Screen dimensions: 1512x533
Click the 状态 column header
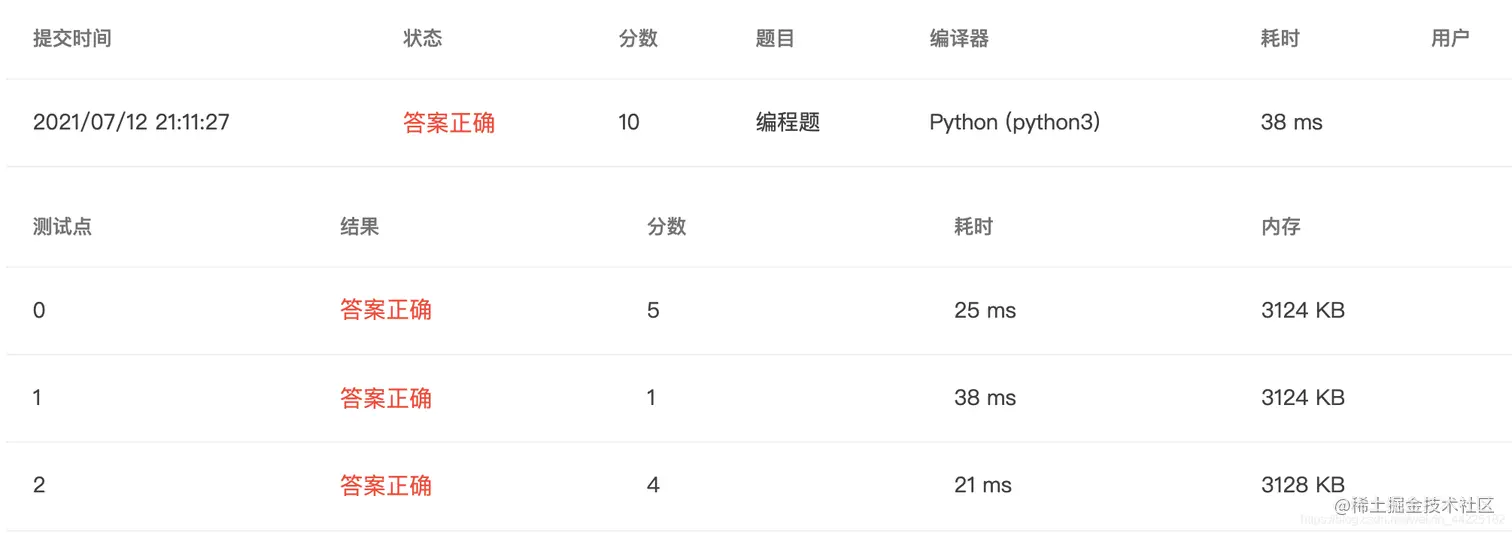(422, 39)
